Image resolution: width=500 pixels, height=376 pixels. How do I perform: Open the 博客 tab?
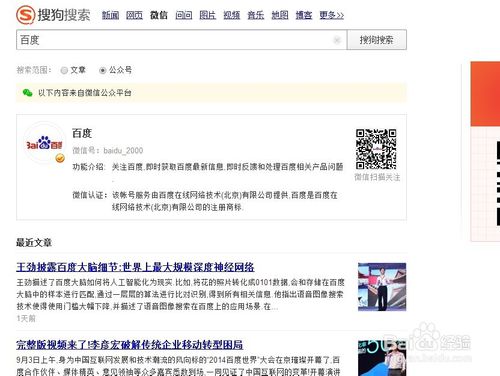click(x=304, y=15)
